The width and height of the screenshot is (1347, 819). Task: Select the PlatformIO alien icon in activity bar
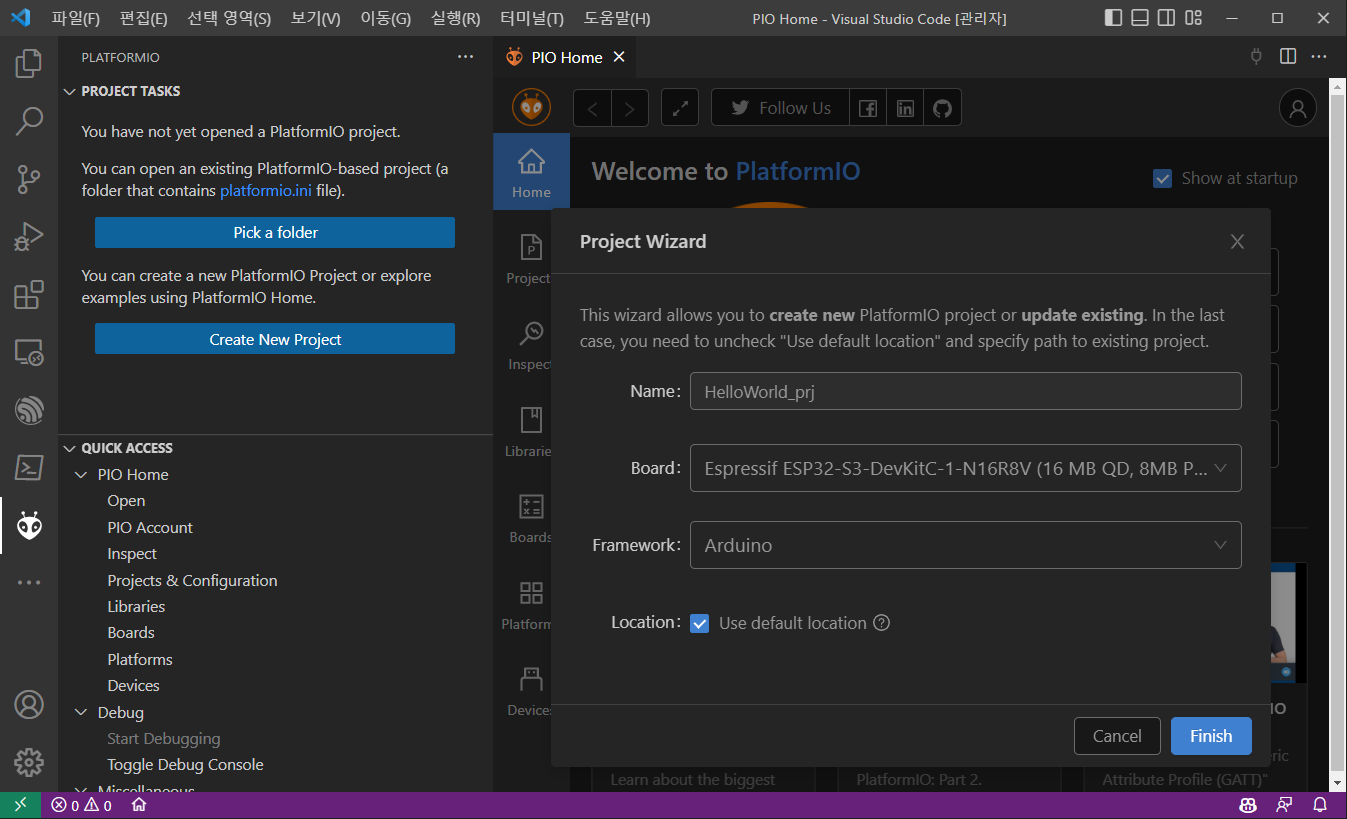click(29, 525)
